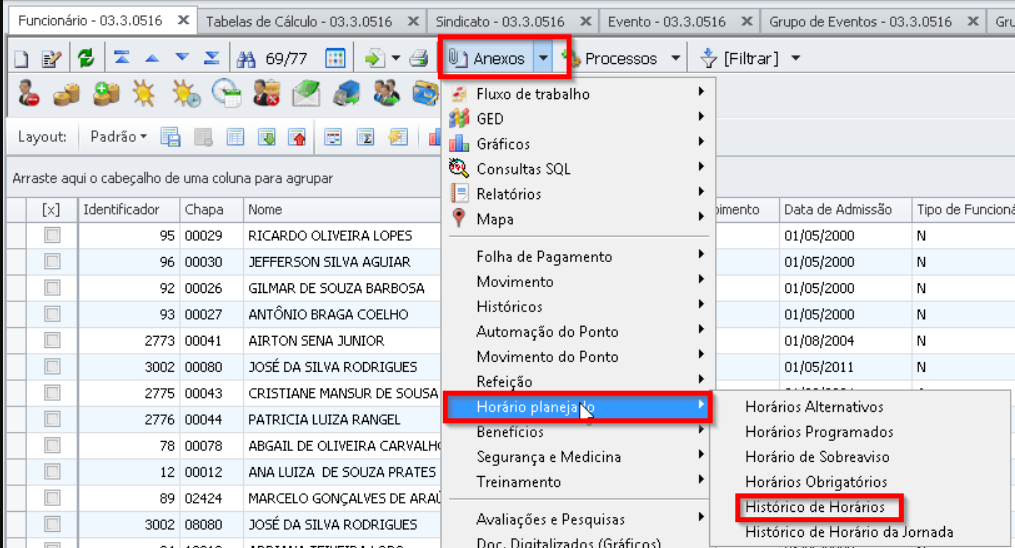Click the new record blank page icon
This screenshot has width=1015, height=548.
21,59
